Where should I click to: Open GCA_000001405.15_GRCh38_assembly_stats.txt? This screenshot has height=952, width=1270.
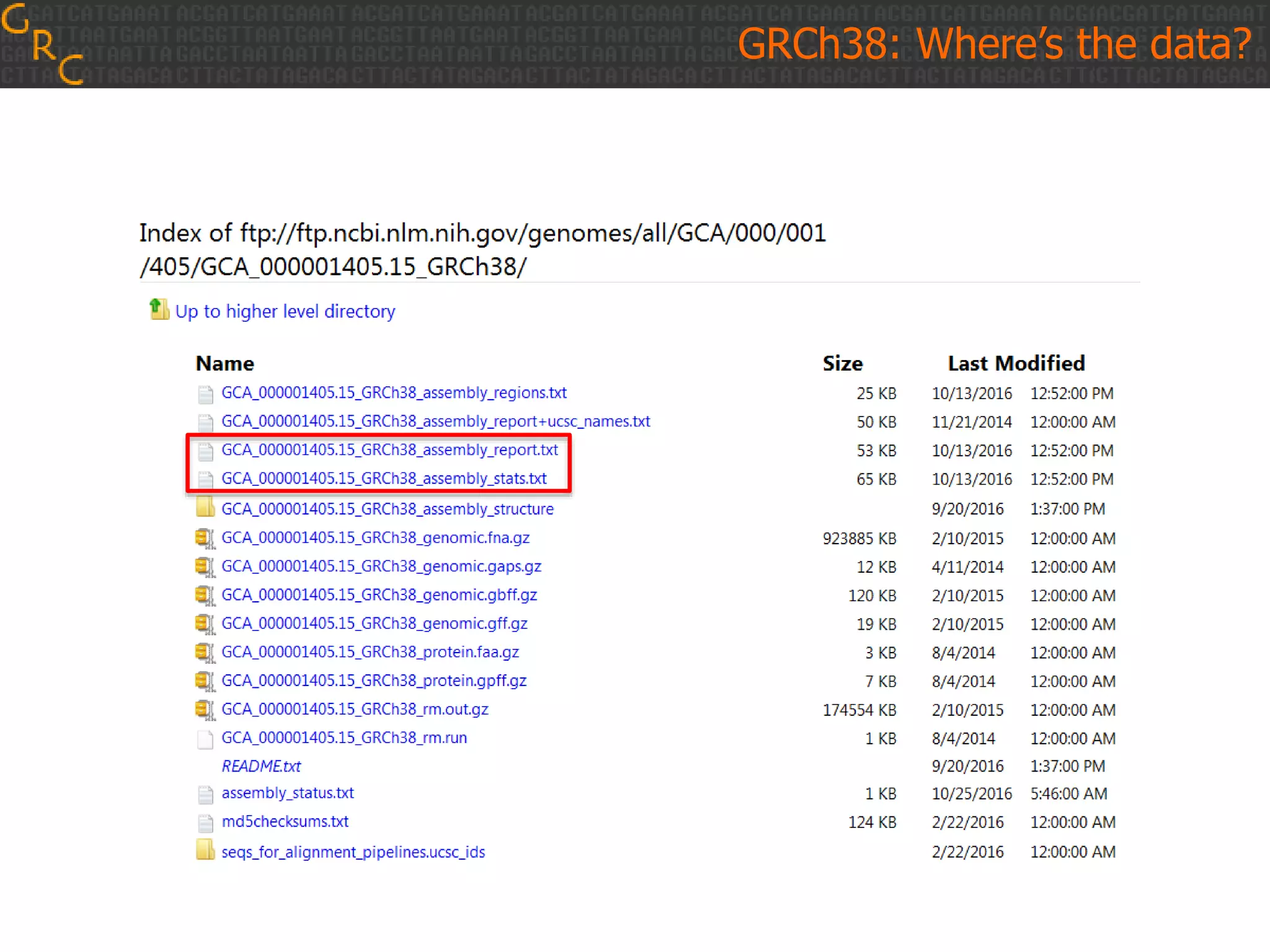384,478
